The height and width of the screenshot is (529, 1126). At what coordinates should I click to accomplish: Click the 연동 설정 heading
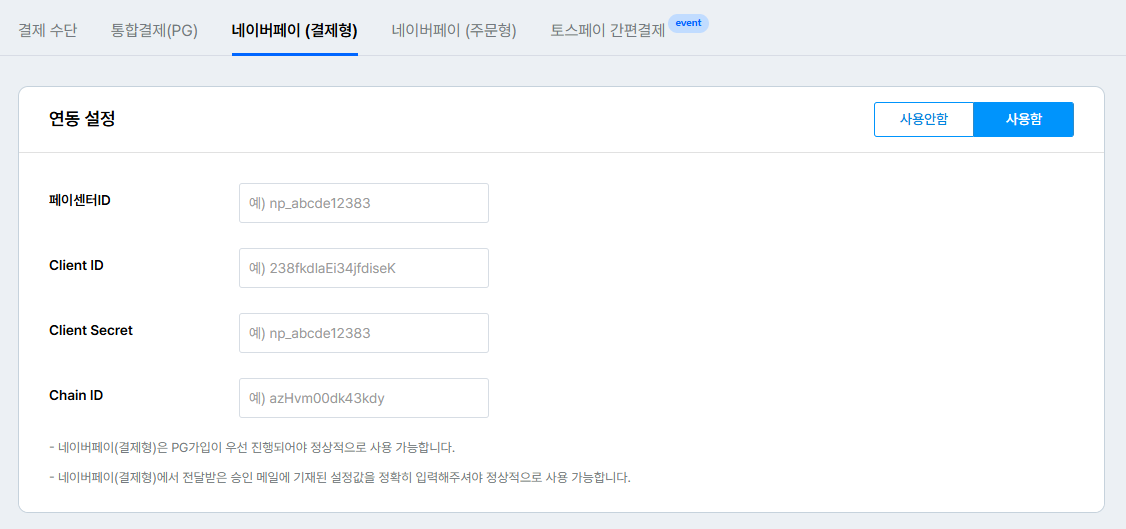click(x=82, y=119)
